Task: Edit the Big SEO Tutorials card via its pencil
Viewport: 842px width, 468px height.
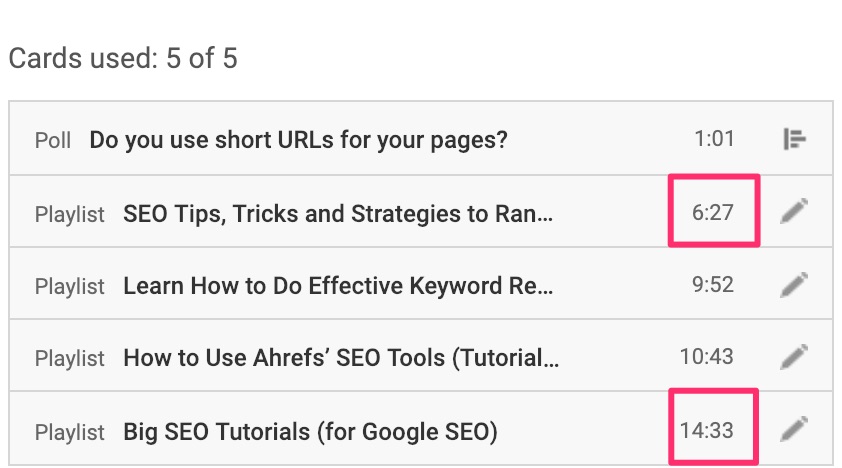Action: click(x=794, y=431)
